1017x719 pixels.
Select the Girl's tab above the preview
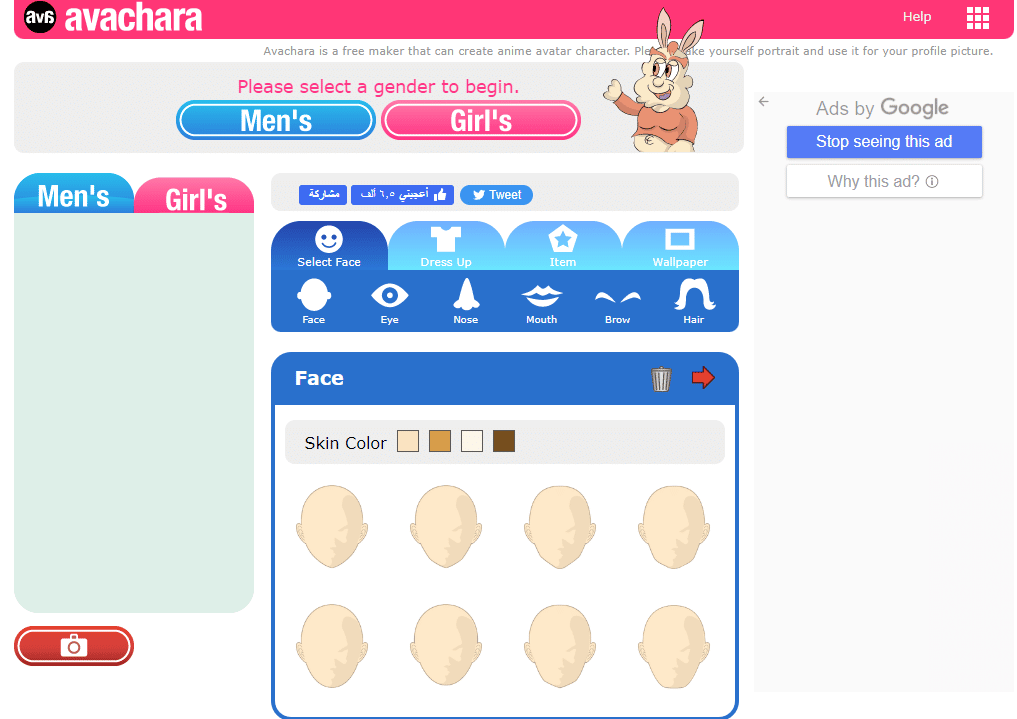pos(195,196)
